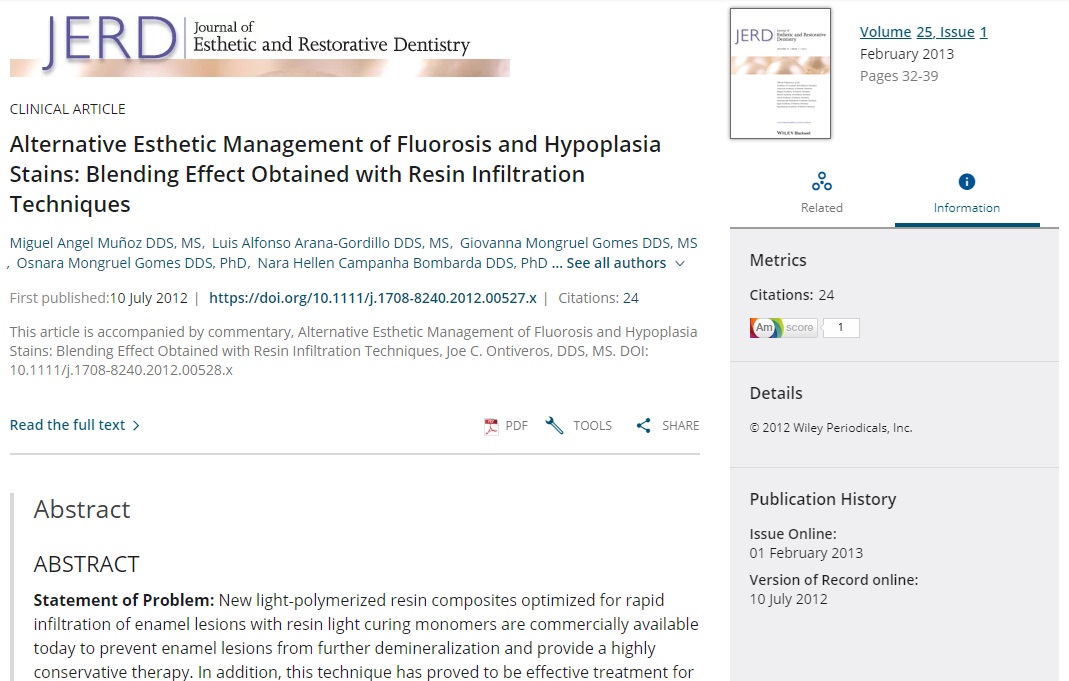
Task: Click the PDF icon
Action: [x=491, y=426]
